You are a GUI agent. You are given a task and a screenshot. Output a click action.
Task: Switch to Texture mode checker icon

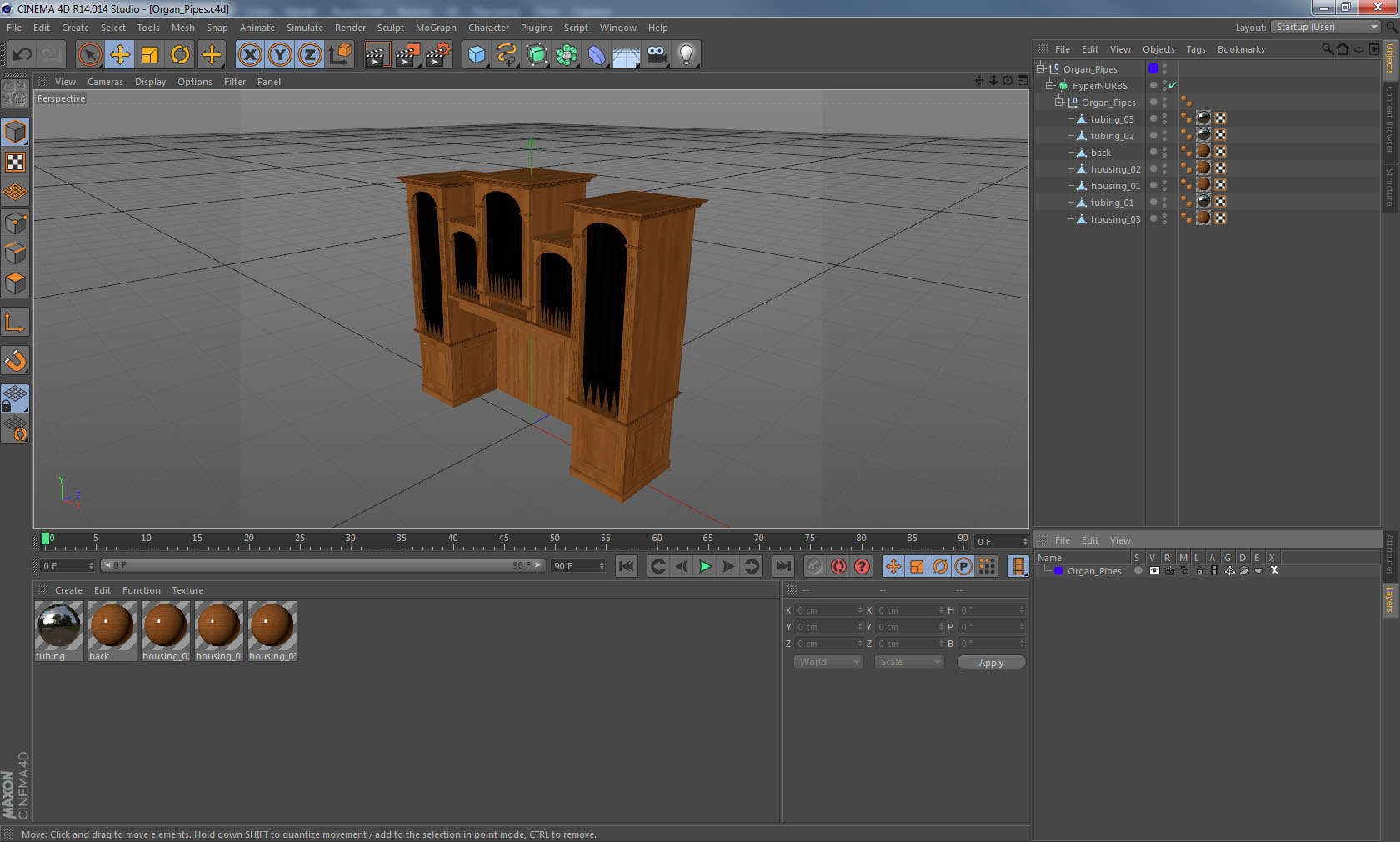15,162
